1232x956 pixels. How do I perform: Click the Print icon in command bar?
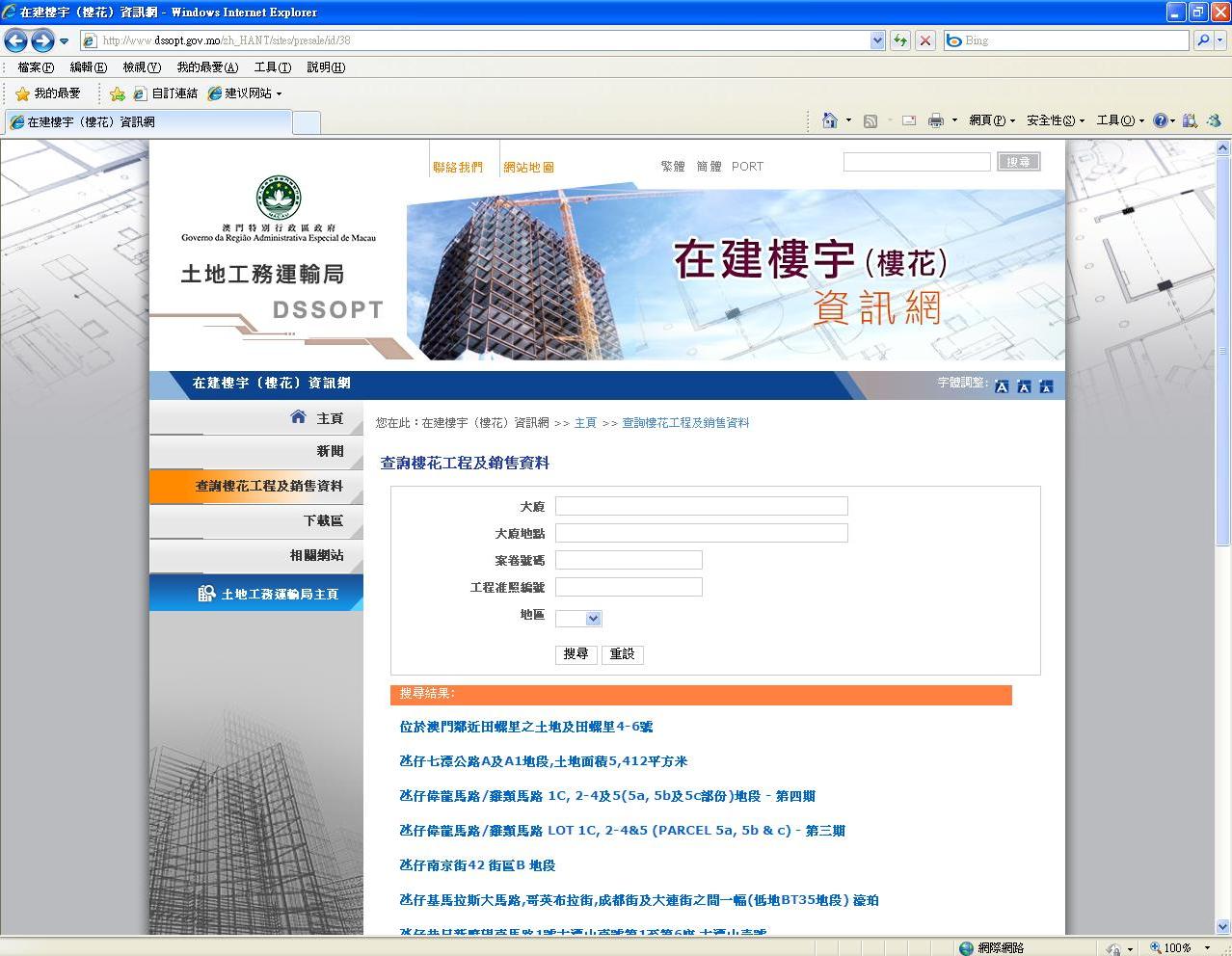pyautogui.click(x=935, y=120)
